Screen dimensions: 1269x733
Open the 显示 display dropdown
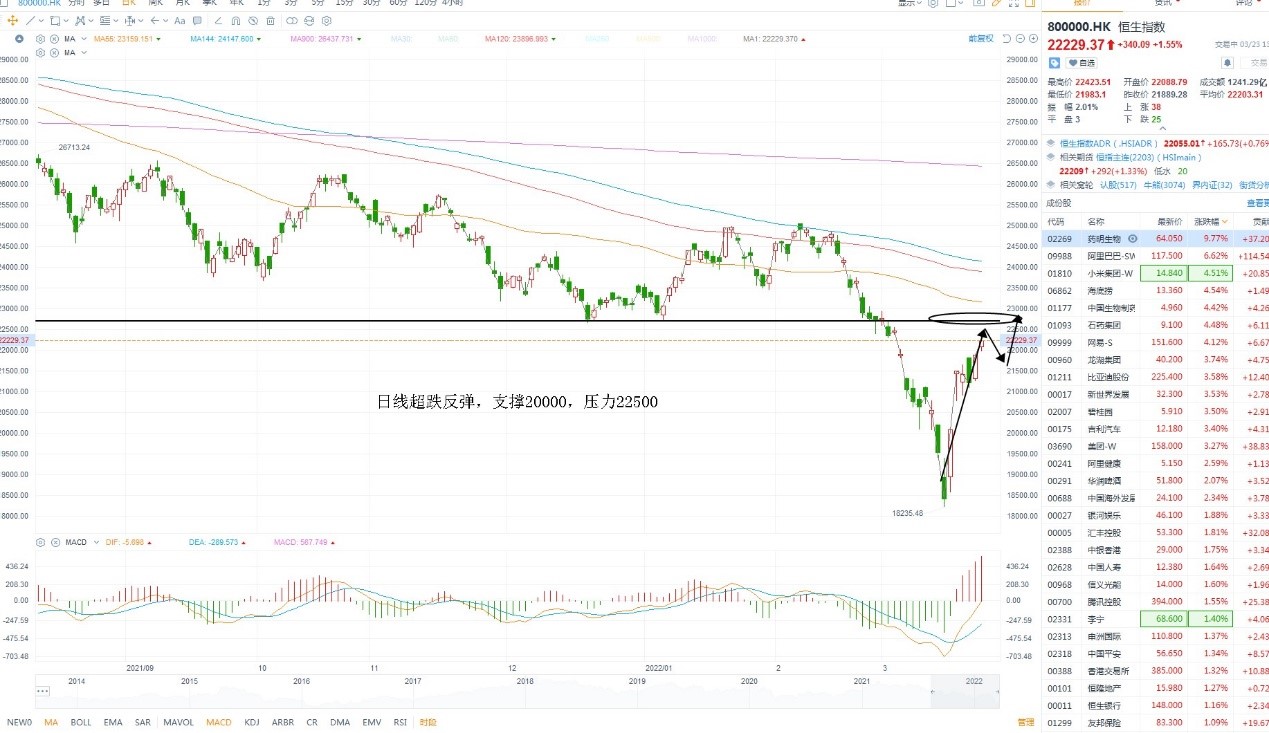(x=912, y=4)
